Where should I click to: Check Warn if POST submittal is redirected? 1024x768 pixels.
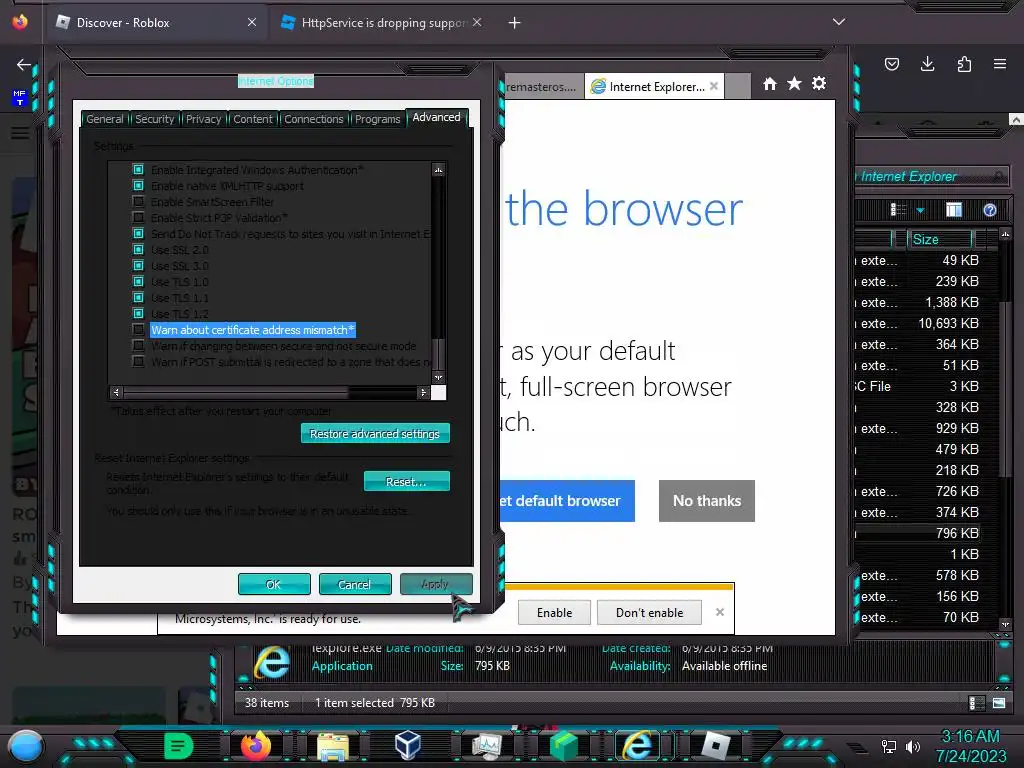(x=138, y=362)
